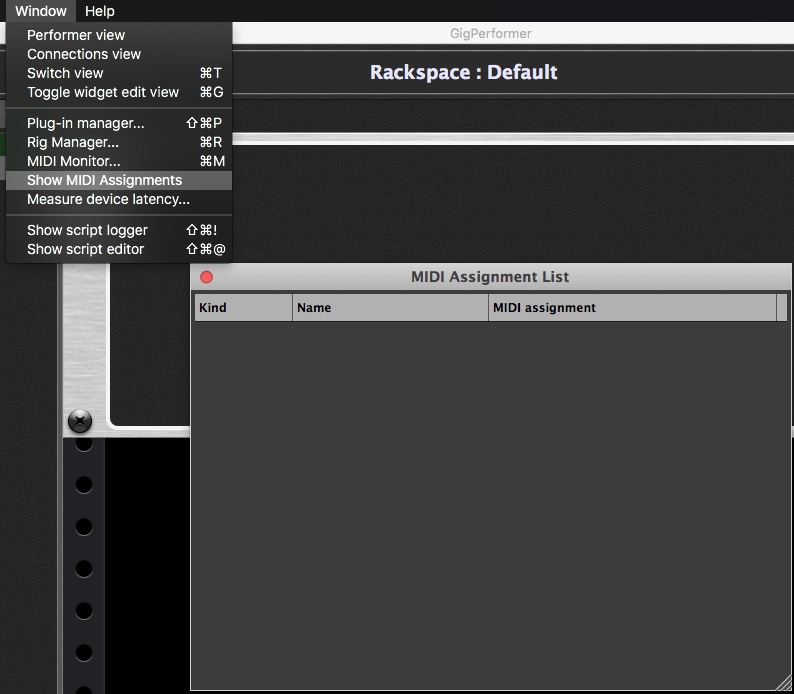Select Show script logger

[119, 230]
